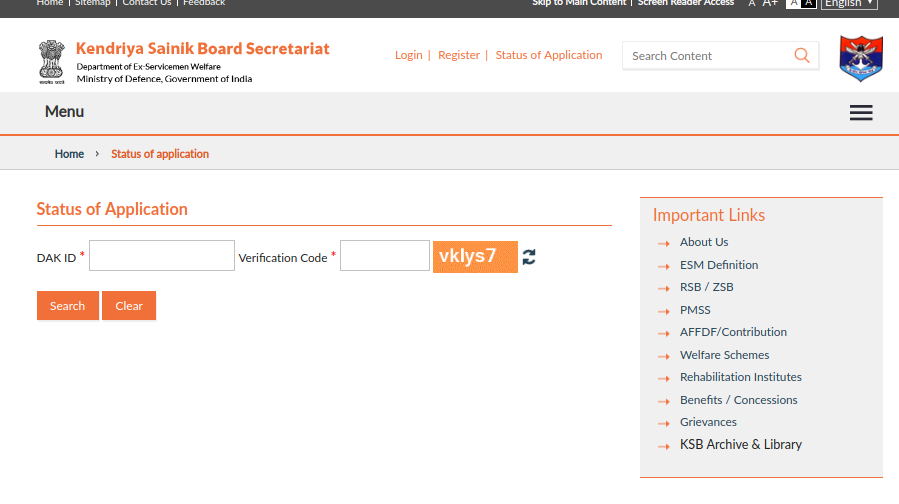Expand the Menu bar
Screen dimensions: 899x504
(x=64, y=112)
